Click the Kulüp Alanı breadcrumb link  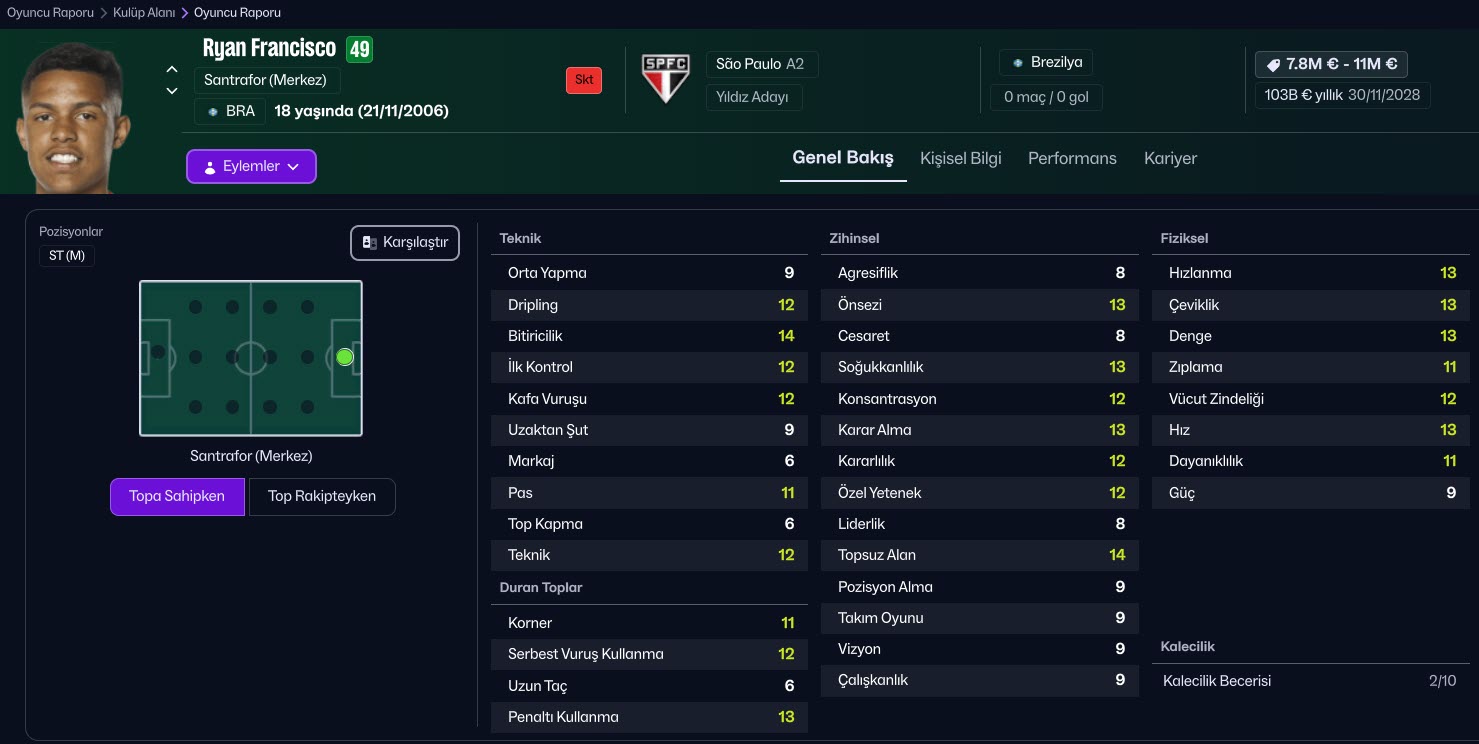coord(144,13)
